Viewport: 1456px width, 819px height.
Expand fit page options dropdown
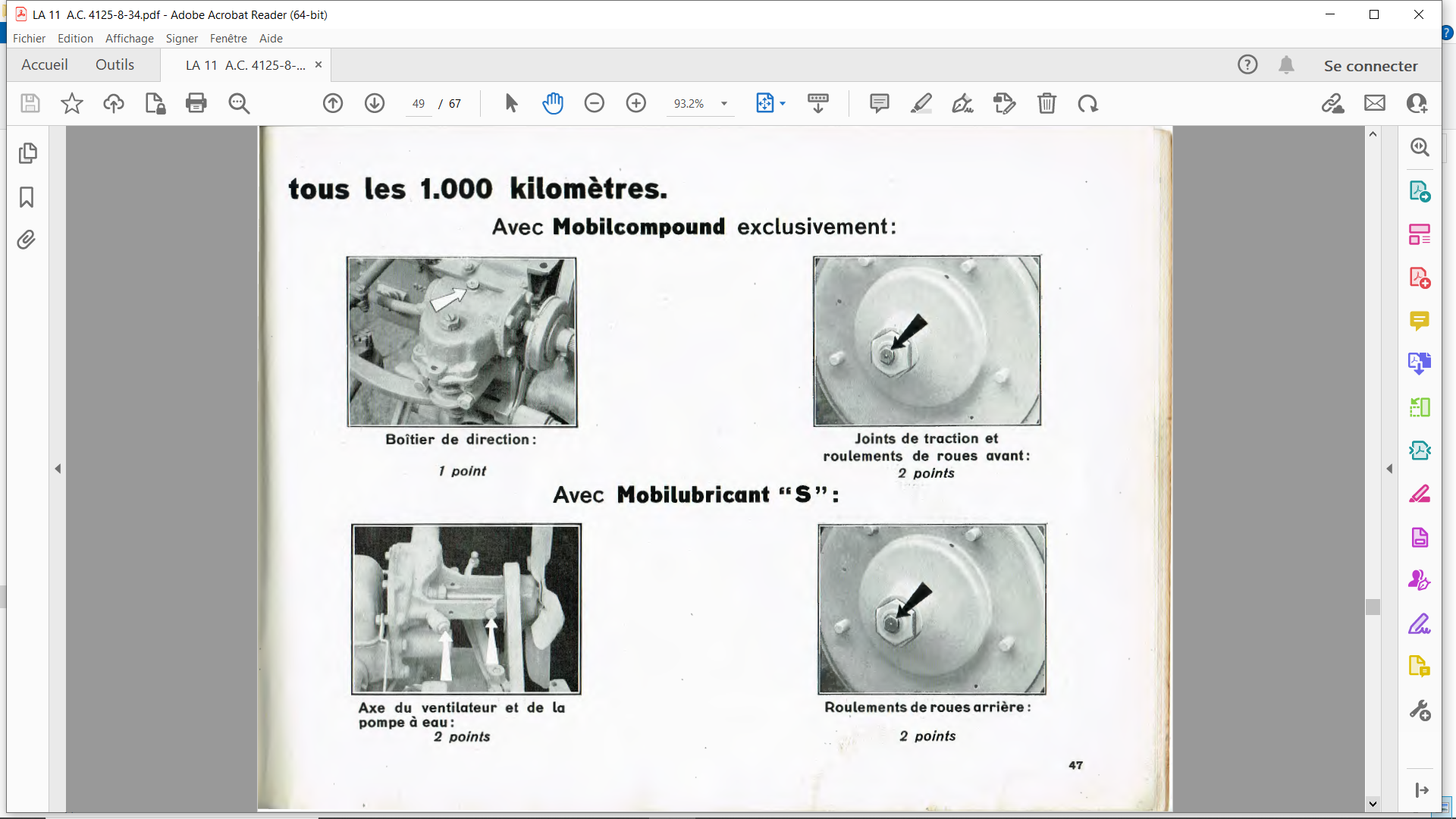[x=783, y=104]
